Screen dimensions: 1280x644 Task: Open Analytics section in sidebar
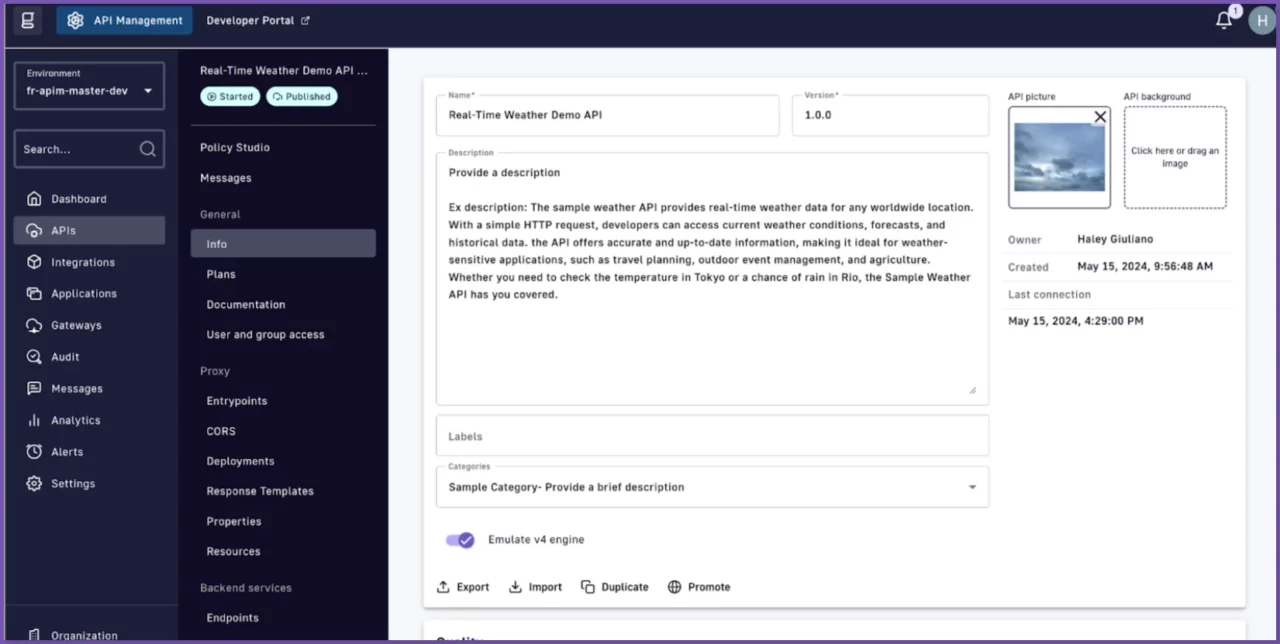point(75,420)
